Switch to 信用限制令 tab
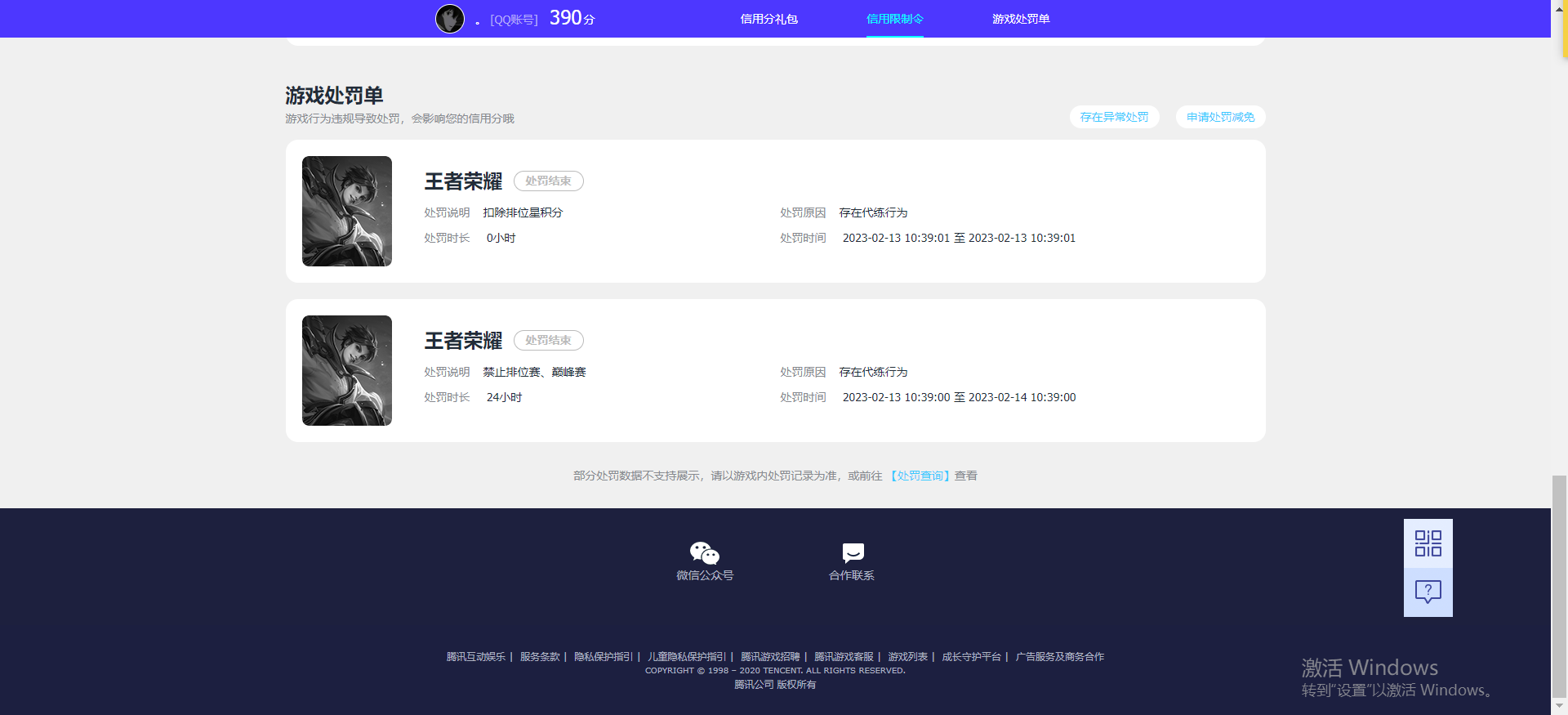Viewport: 1568px width, 715px height. (894, 19)
